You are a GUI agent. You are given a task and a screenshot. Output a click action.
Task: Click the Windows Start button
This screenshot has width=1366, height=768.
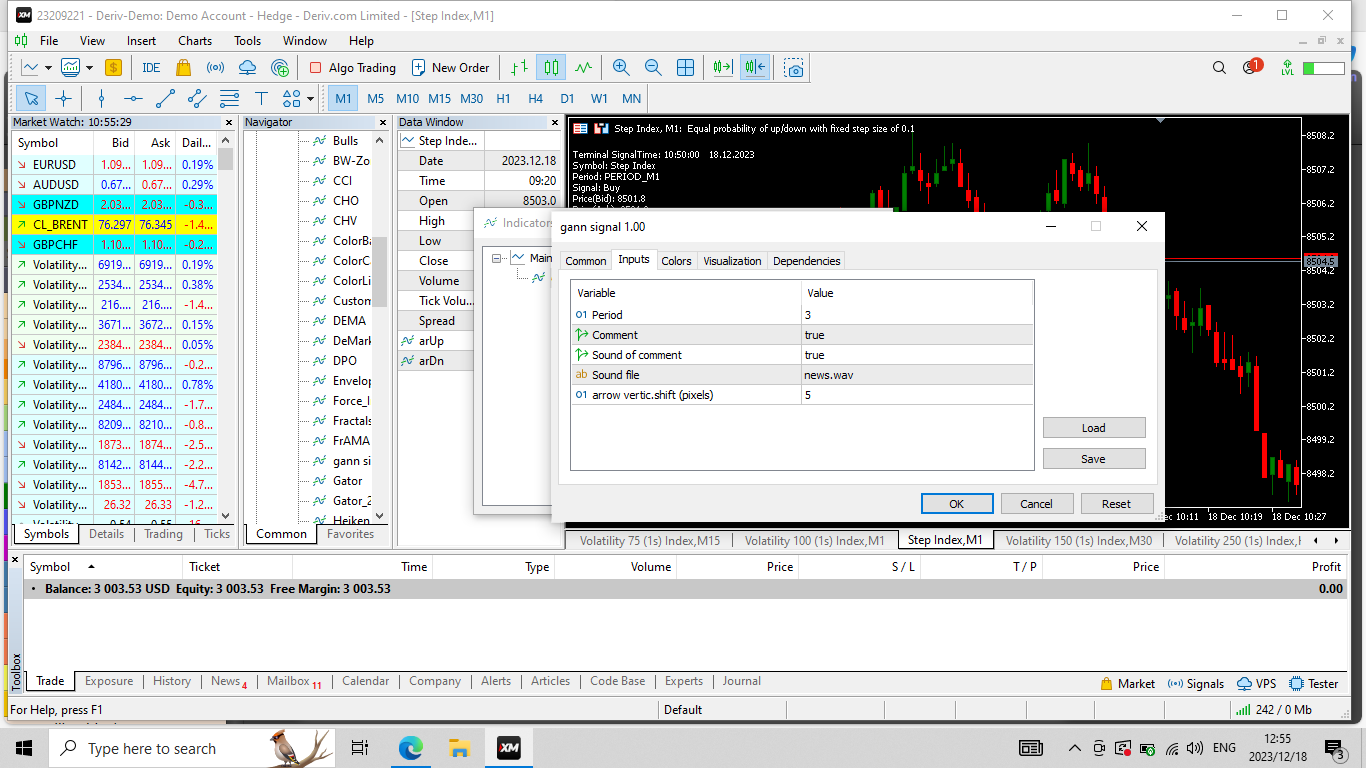[x=24, y=748]
